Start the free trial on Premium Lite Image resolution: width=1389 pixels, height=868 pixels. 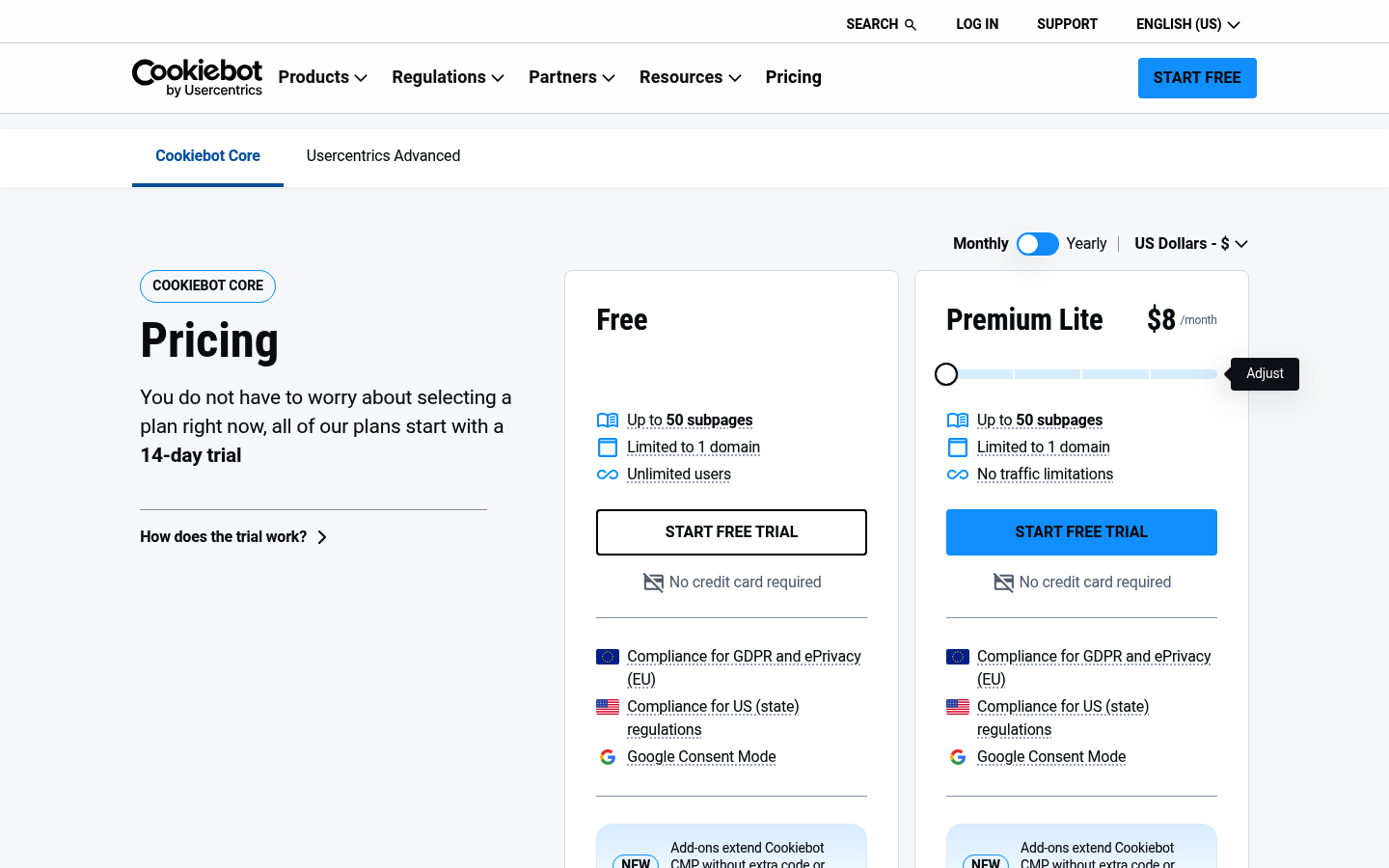[x=1081, y=532]
